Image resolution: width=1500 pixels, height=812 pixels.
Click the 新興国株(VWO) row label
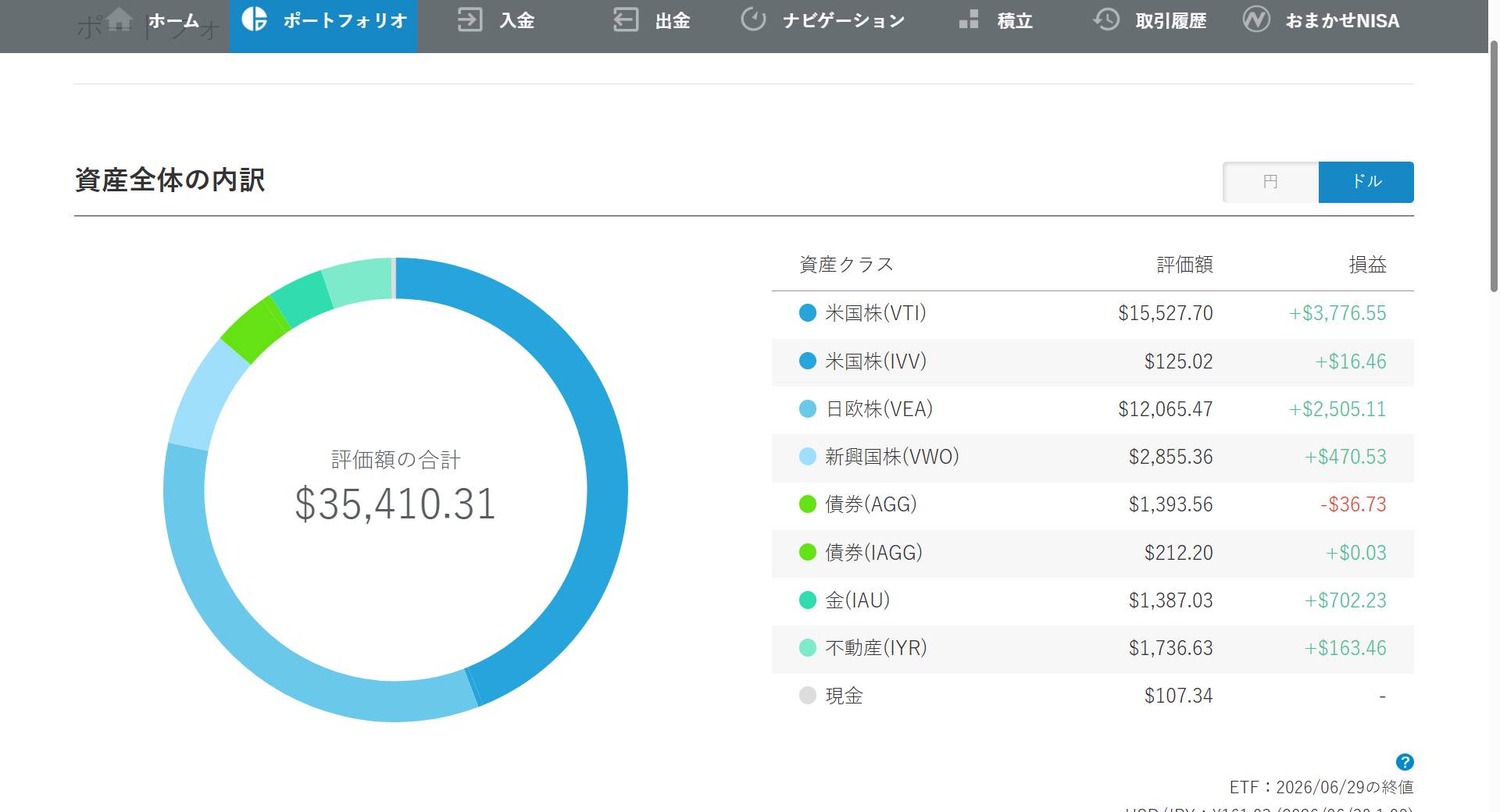click(892, 457)
